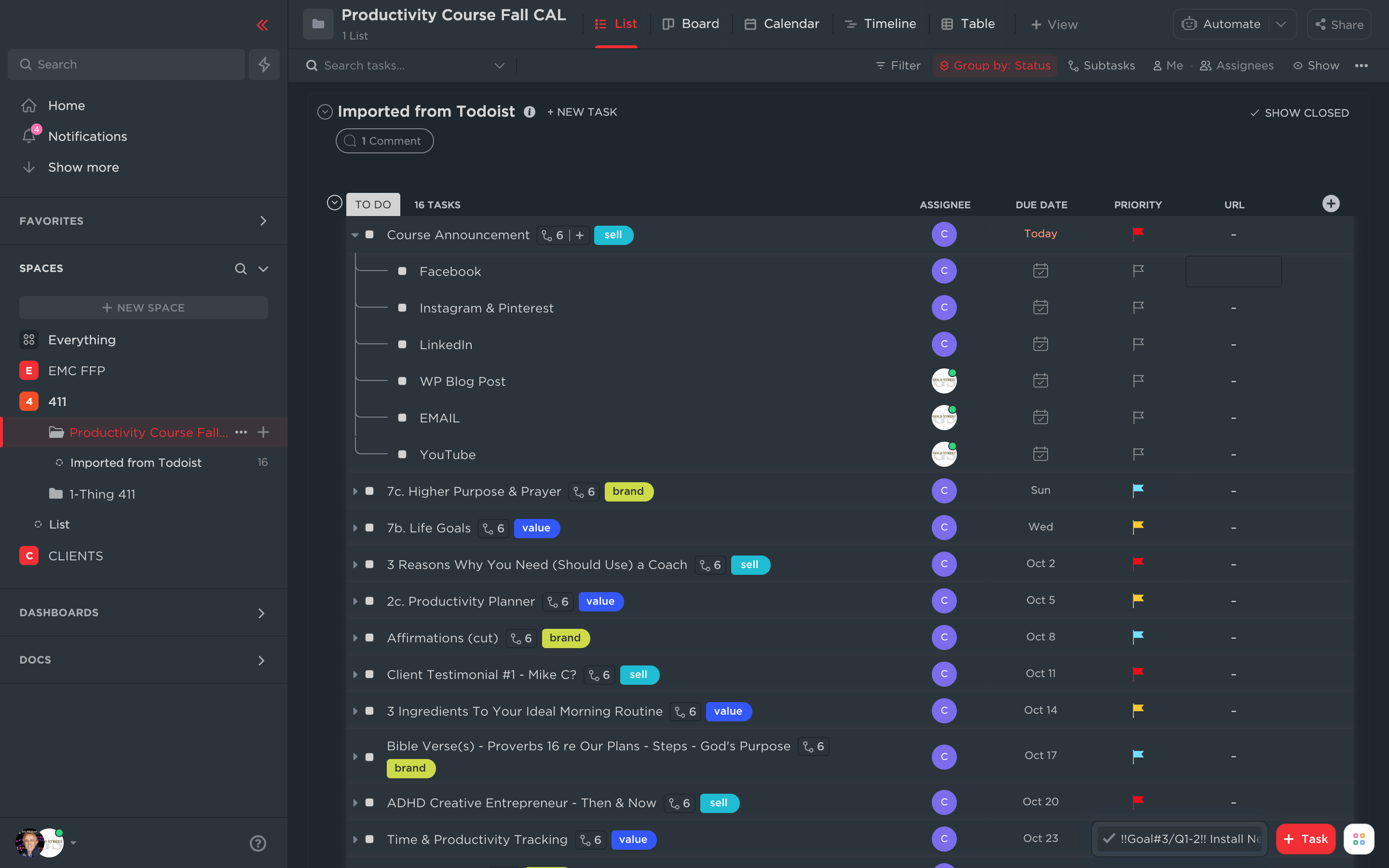Open the Notifications bell
The width and height of the screenshot is (1389, 868).
(x=29, y=136)
